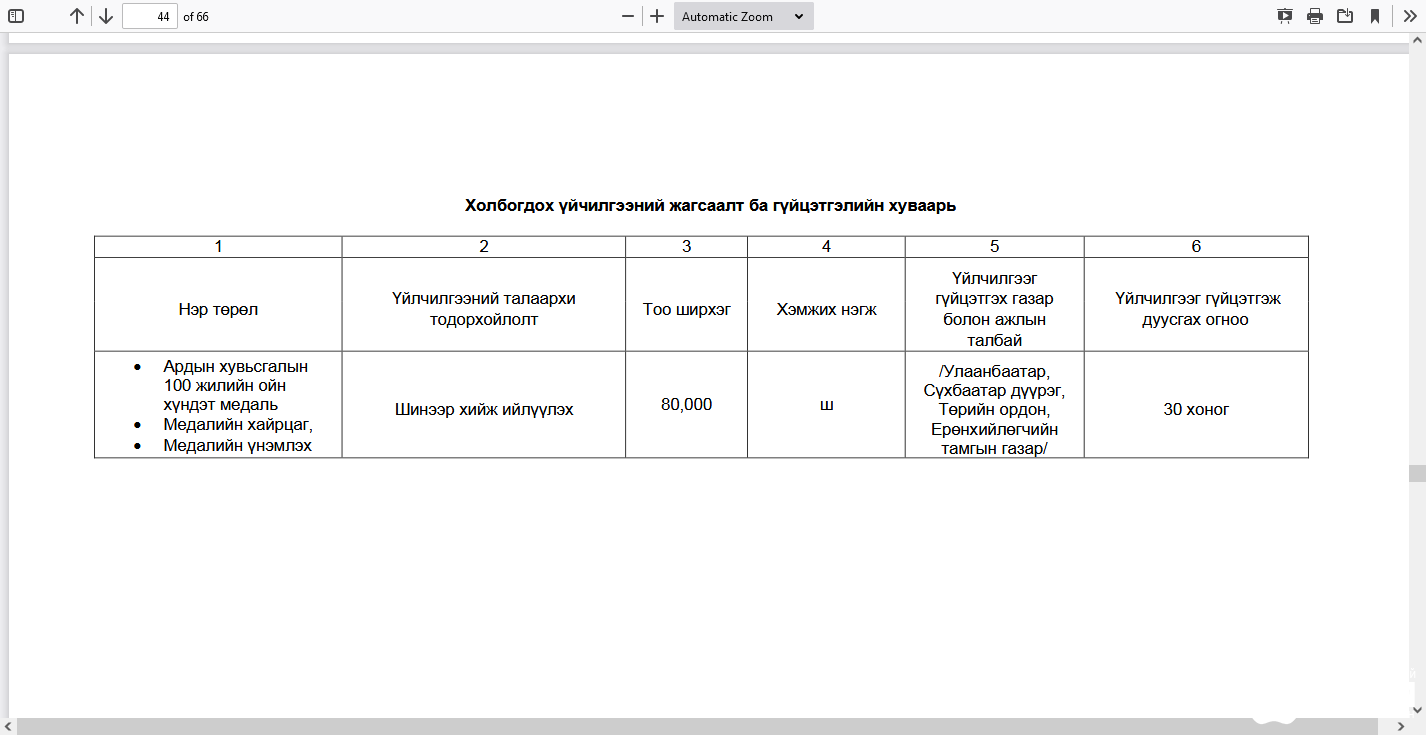Toggle the PDF viewer sidebar
This screenshot has height=735, width=1426.
16,16
